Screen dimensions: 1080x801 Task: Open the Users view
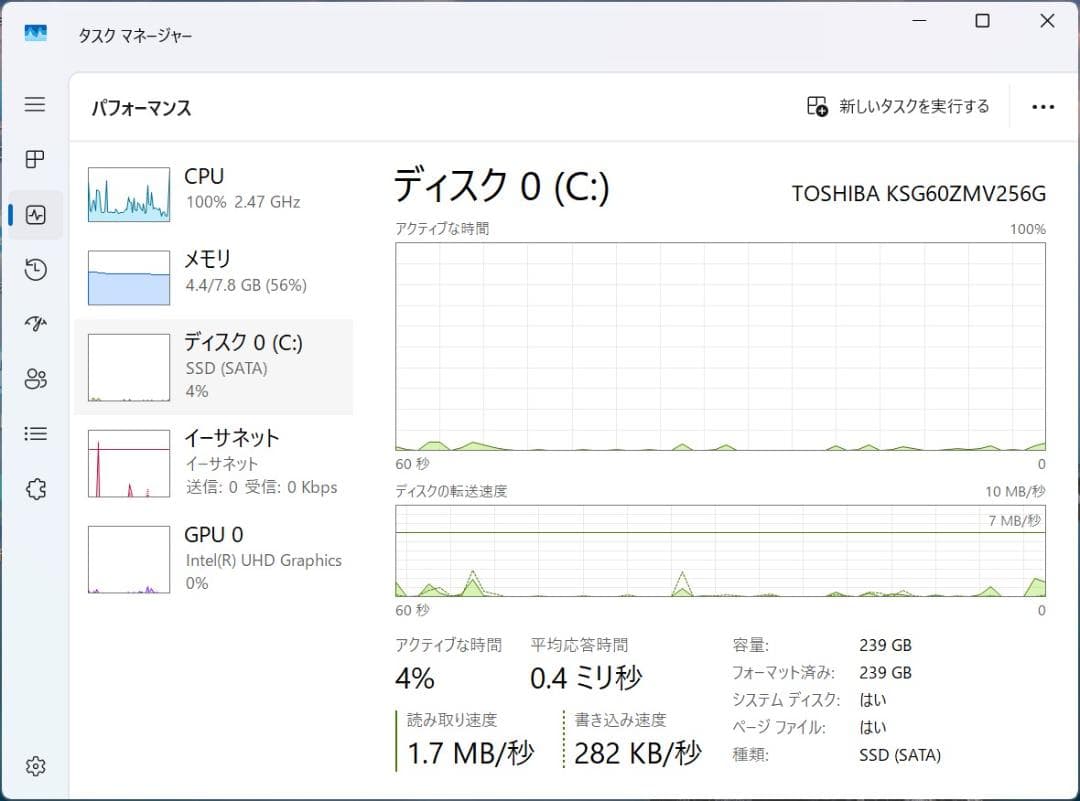point(35,379)
